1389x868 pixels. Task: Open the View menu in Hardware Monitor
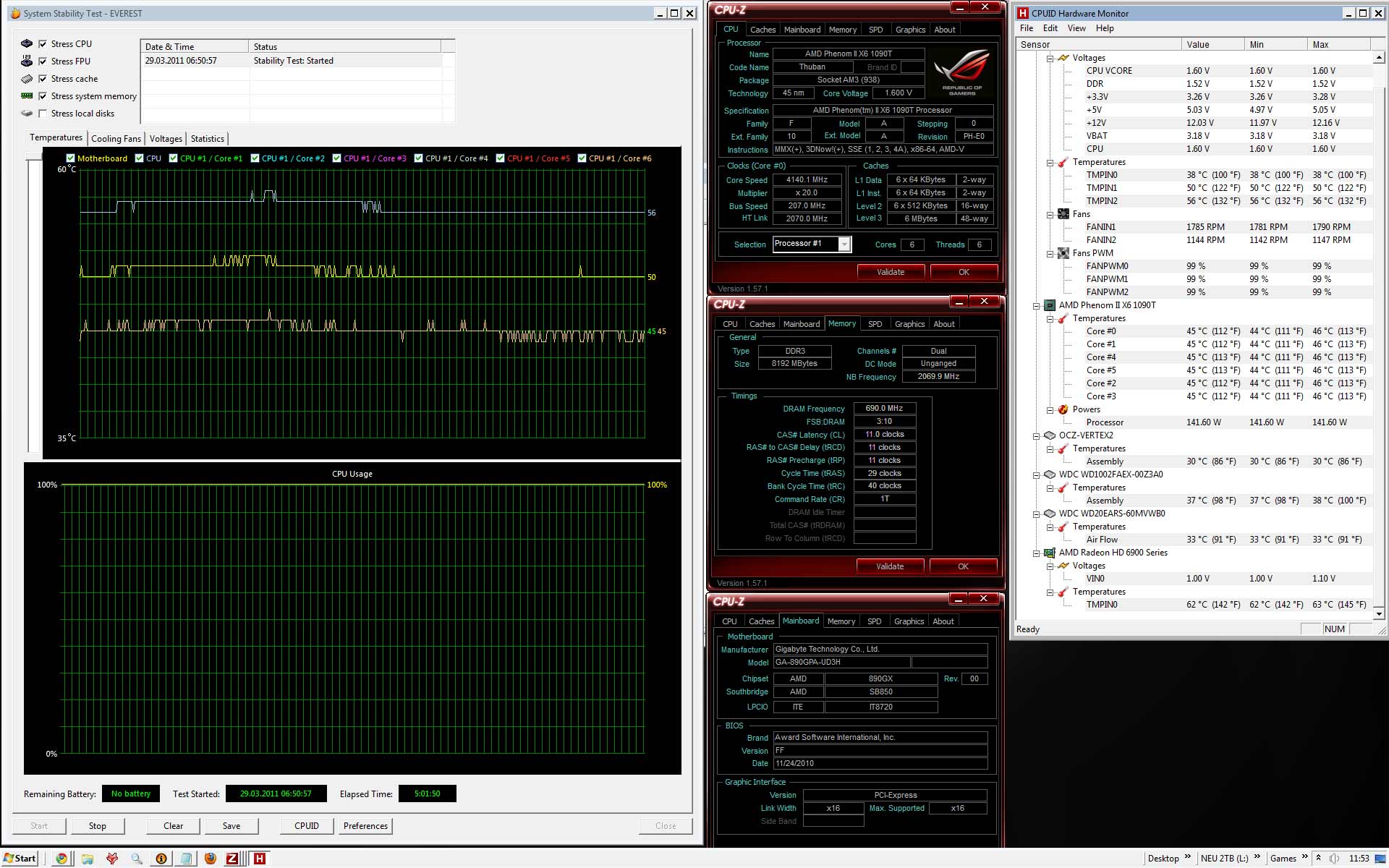point(1076,28)
